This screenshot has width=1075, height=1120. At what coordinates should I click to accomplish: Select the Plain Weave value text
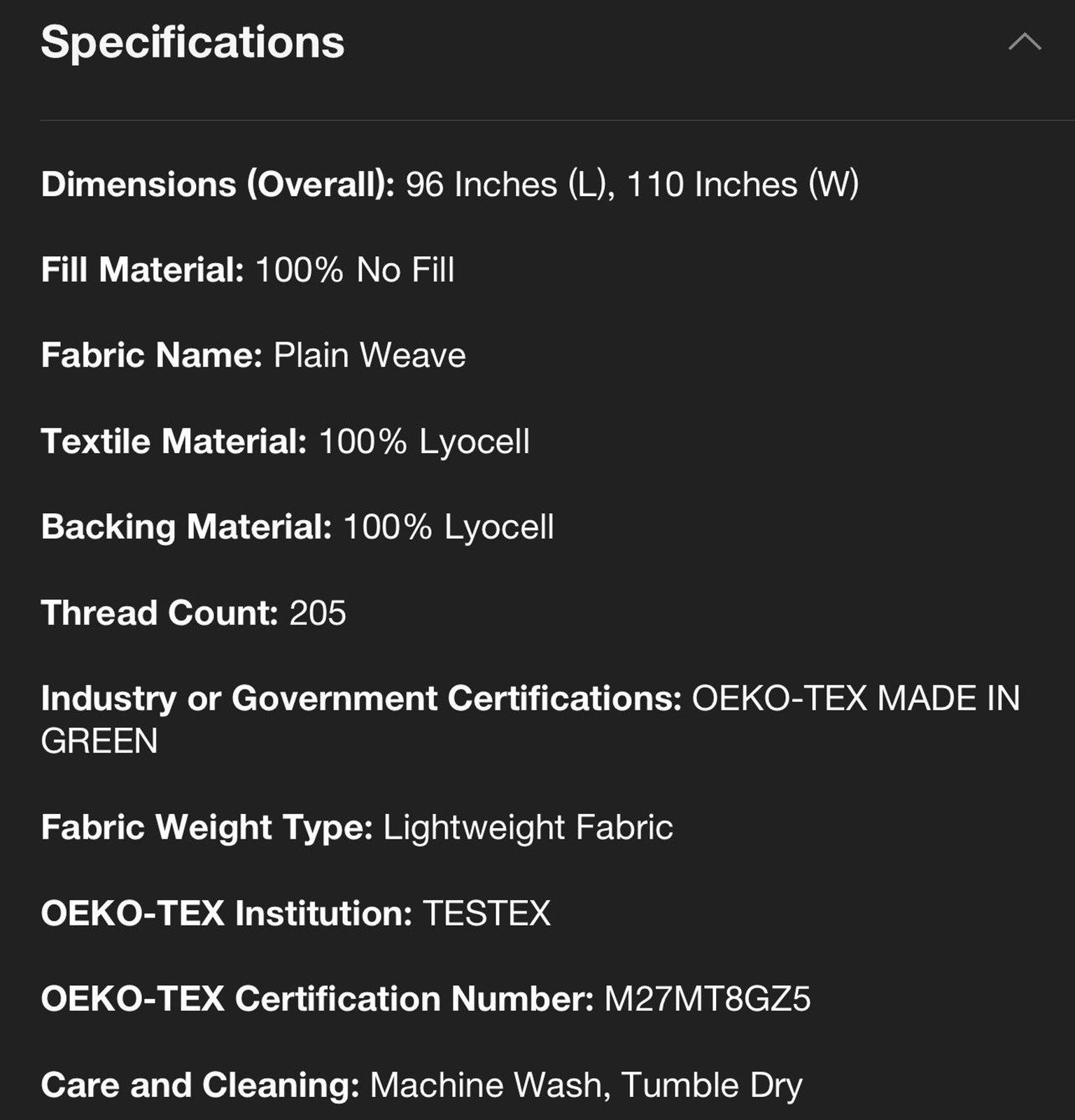tap(370, 356)
